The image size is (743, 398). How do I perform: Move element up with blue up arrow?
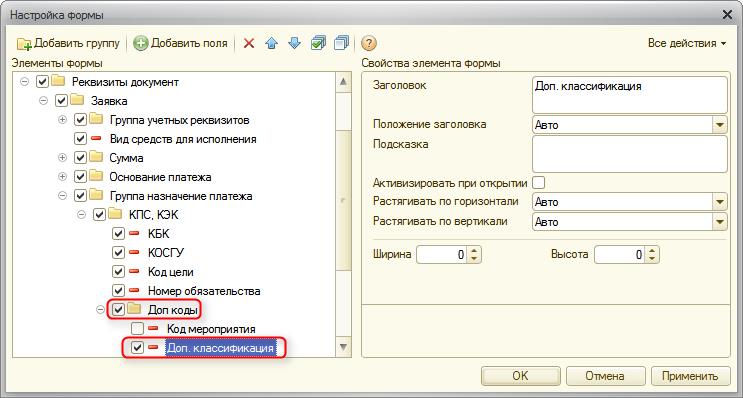click(272, 44)
